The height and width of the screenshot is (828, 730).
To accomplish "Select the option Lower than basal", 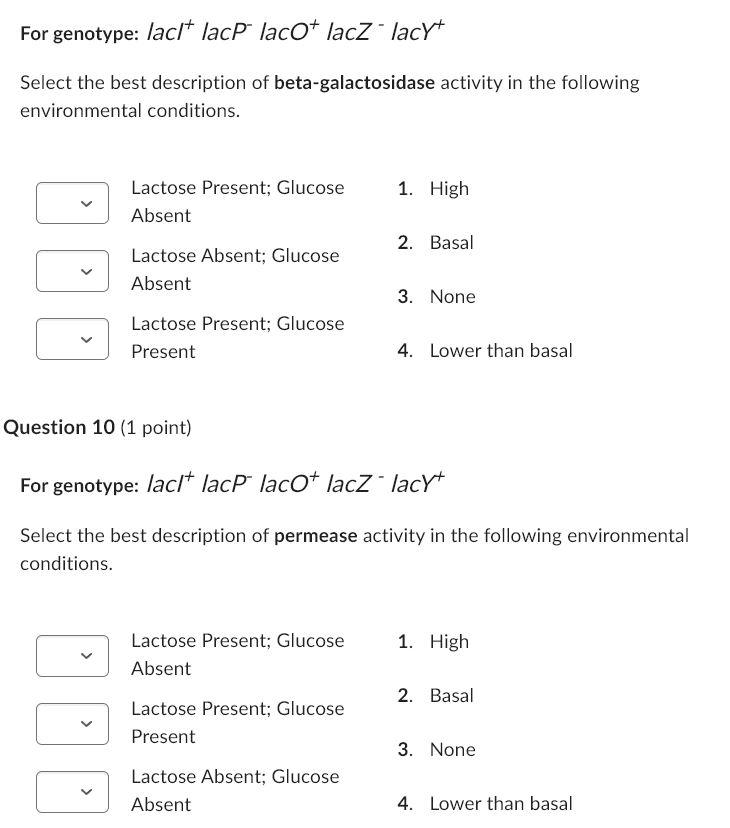I will (x=501, y=350).
